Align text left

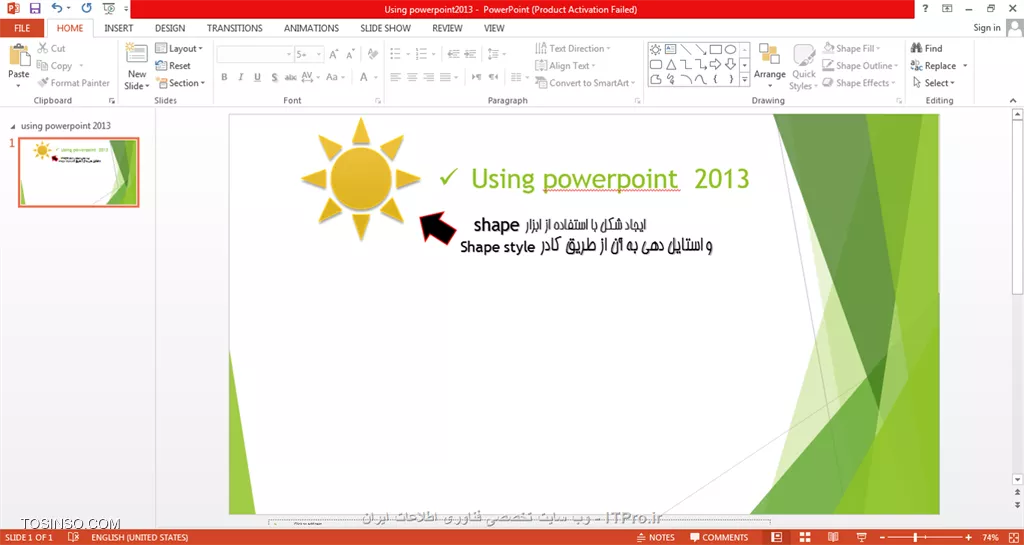pyautogui.click(x=395, y=77)
